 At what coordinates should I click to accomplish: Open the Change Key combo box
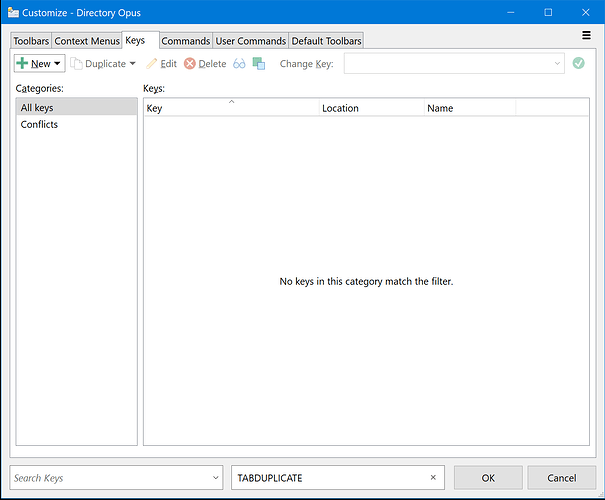point(454,63)
